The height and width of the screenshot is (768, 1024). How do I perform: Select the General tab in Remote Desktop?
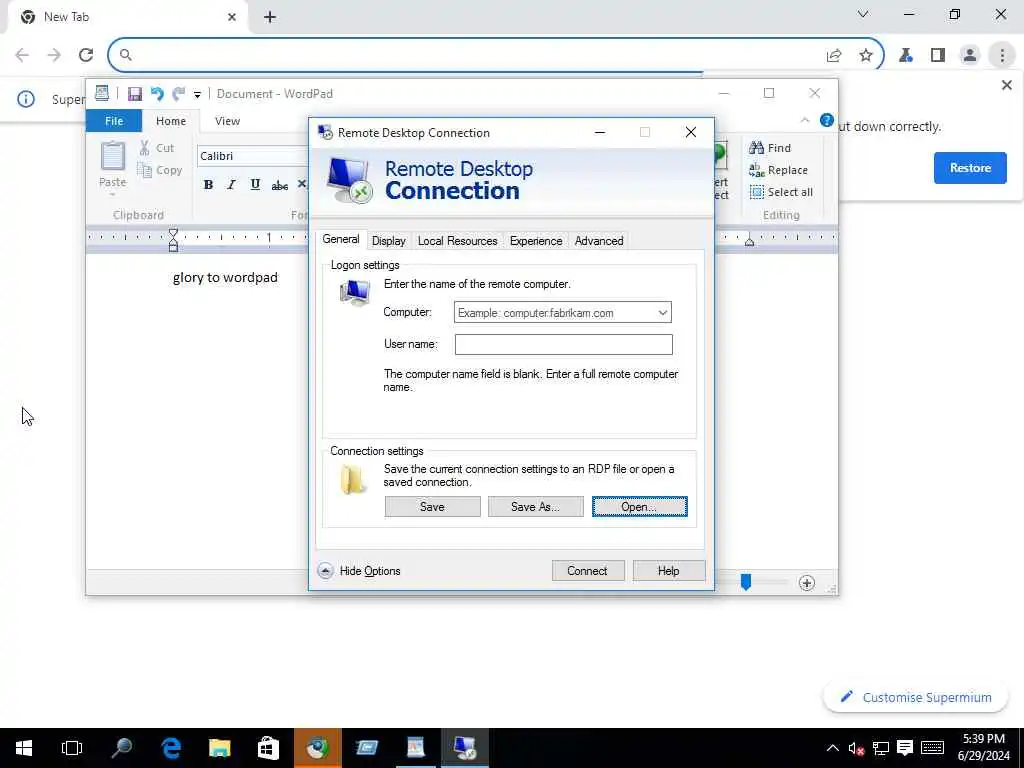tap(341, 240)
